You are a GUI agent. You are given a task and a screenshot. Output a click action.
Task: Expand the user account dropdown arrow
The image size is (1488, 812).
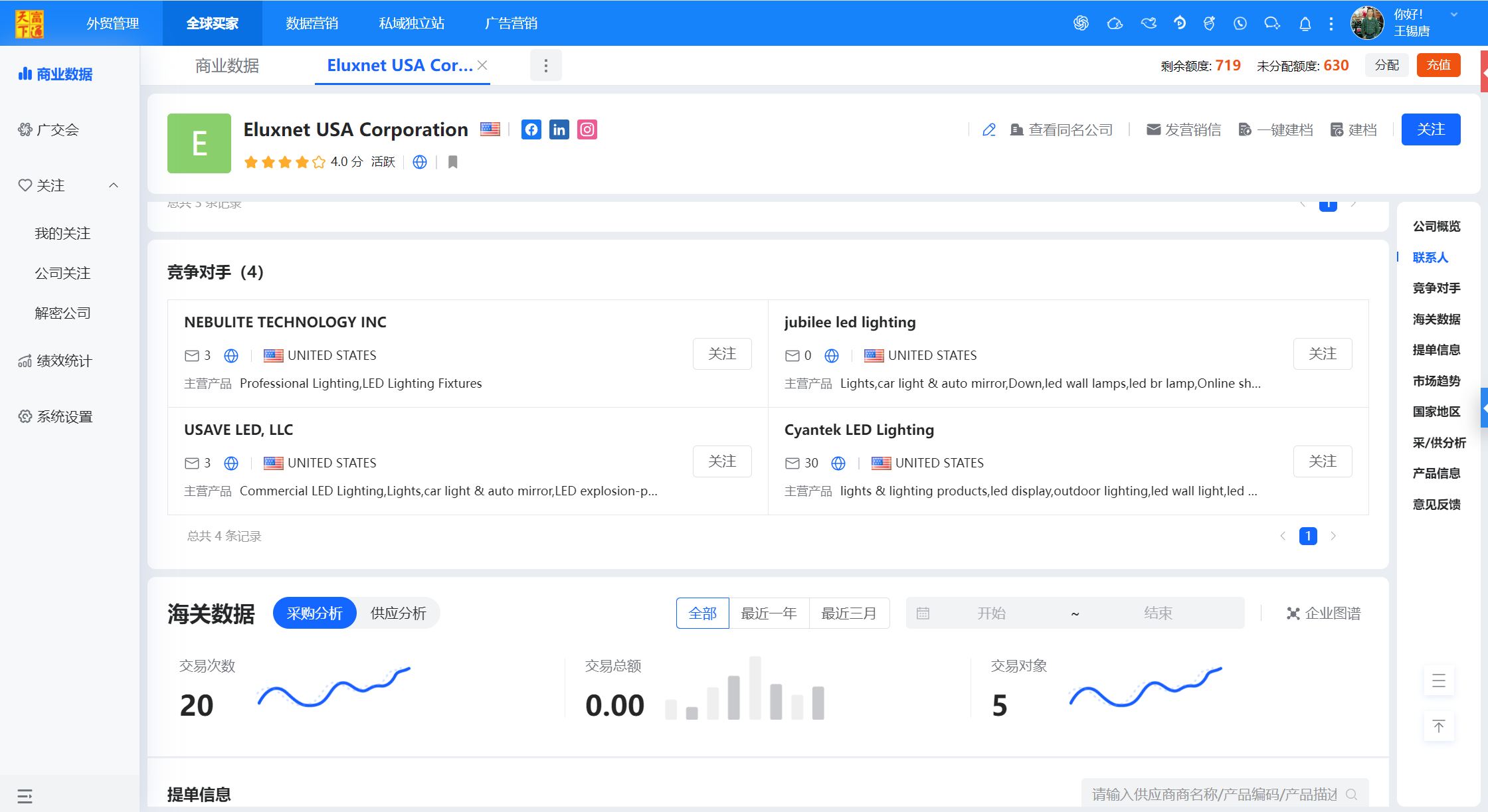click(1454, 15)
